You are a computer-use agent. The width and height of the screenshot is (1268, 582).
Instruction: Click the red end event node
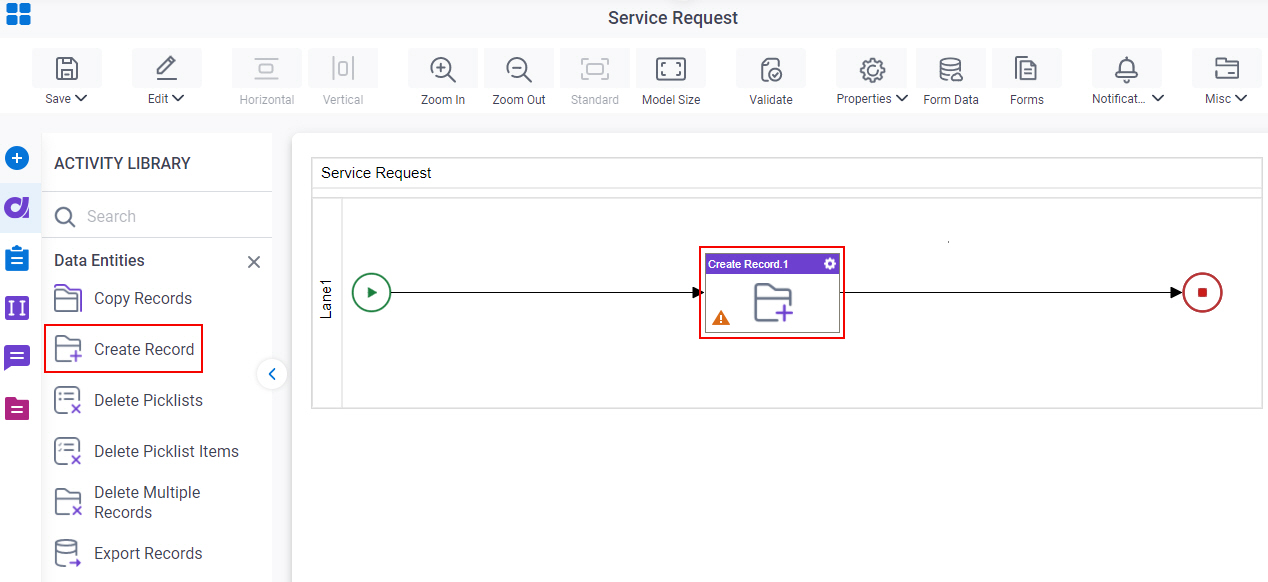click(1202, 293)
